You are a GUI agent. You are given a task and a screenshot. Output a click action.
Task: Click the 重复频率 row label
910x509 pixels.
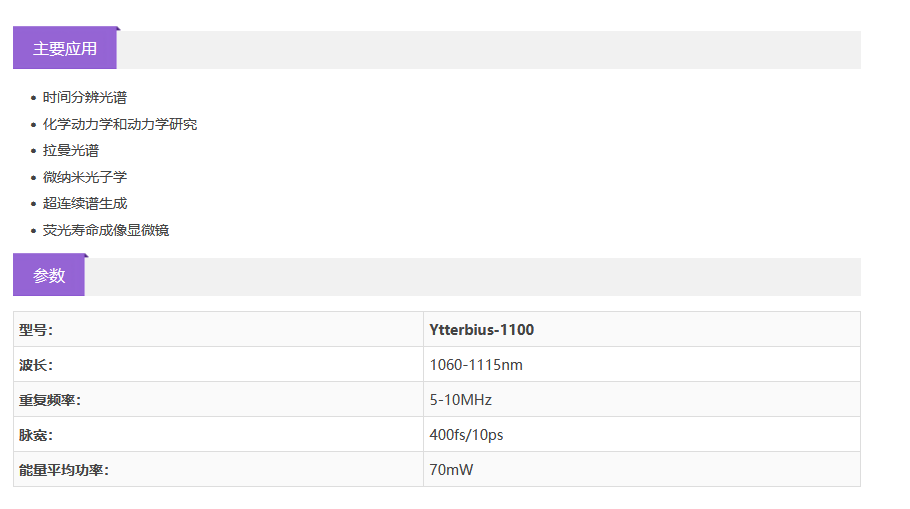coord(50,400)
